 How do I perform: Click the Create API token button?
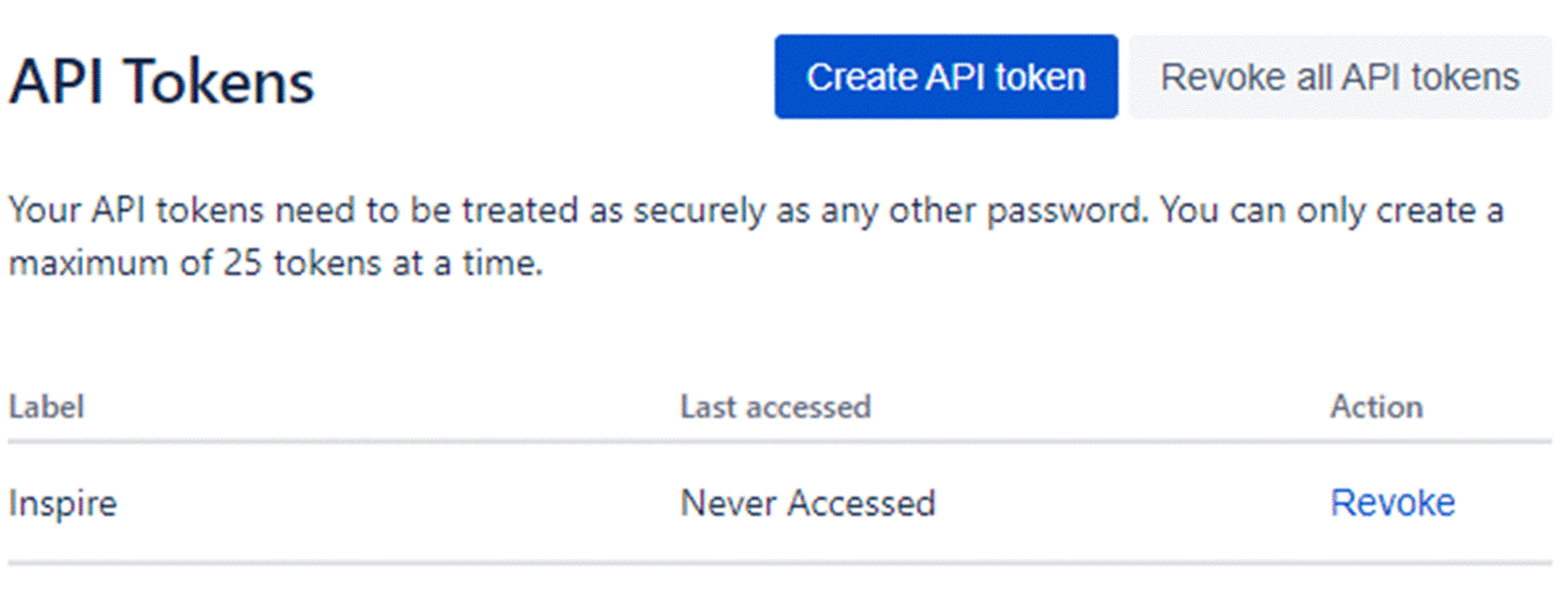(946, 77)
